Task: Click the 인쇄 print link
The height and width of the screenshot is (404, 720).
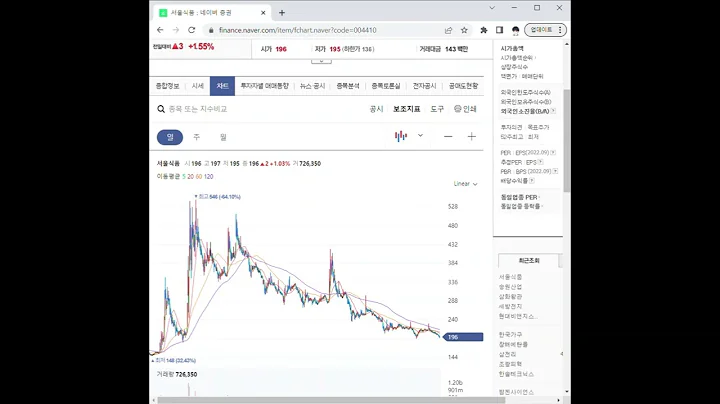Action: [x=470, y=109]
